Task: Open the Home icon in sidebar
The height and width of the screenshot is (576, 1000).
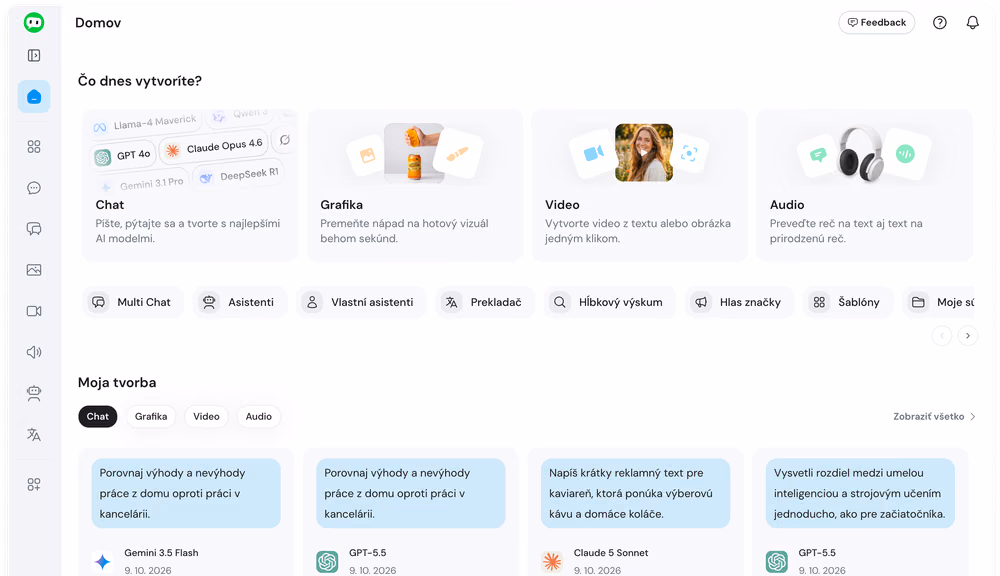Action: pos(34,96)
